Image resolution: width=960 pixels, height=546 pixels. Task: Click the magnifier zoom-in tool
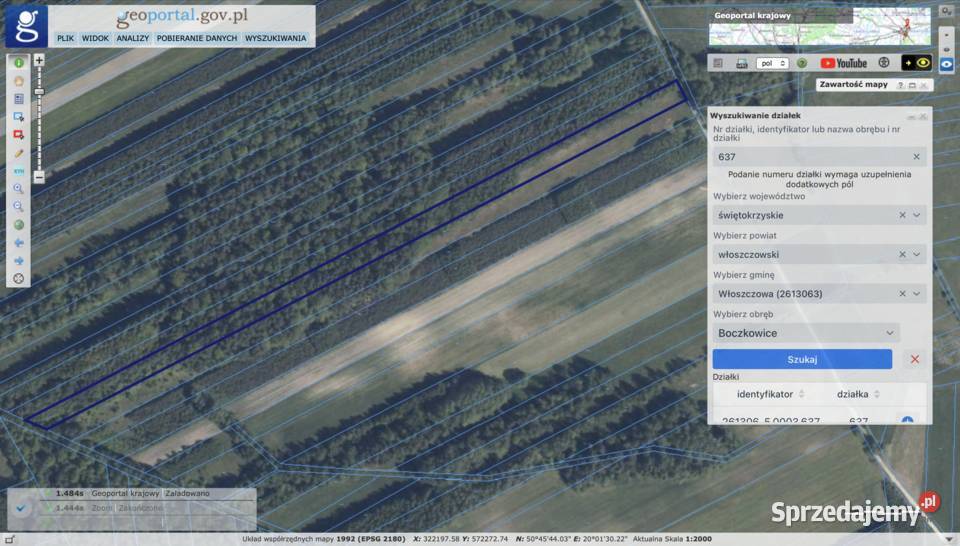pyautogui.click(x=18, y=188)
